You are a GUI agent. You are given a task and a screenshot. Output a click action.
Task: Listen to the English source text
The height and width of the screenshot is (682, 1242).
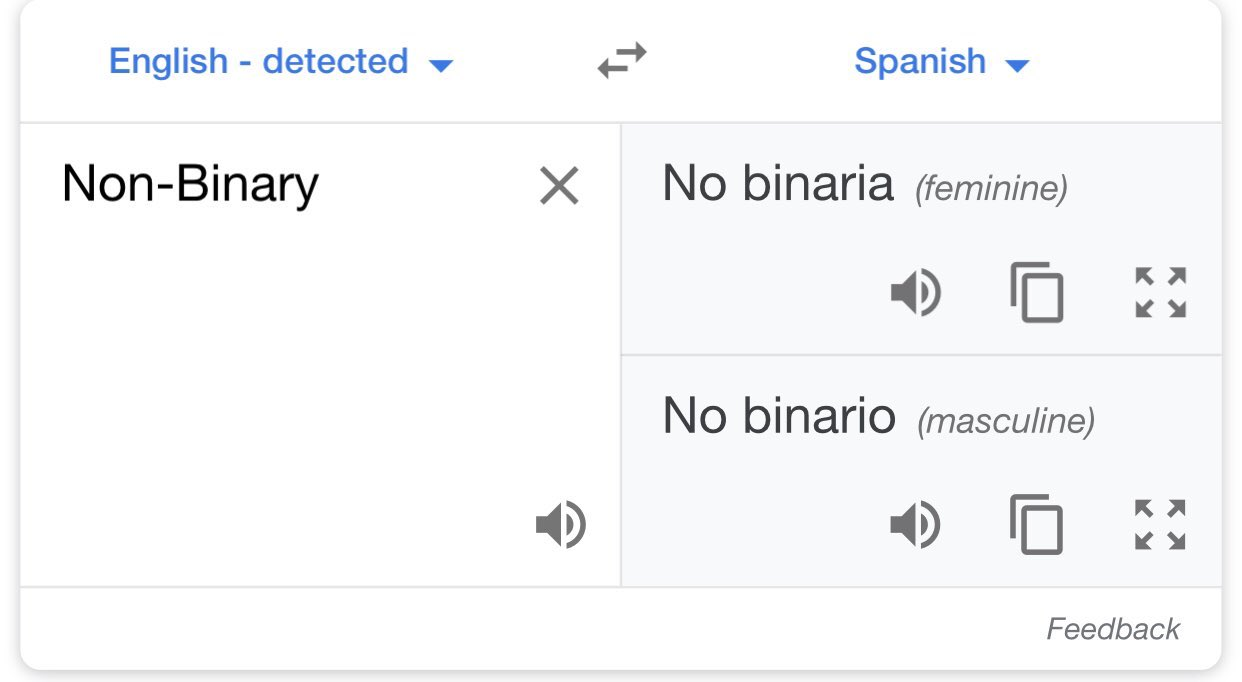point(560,525)
